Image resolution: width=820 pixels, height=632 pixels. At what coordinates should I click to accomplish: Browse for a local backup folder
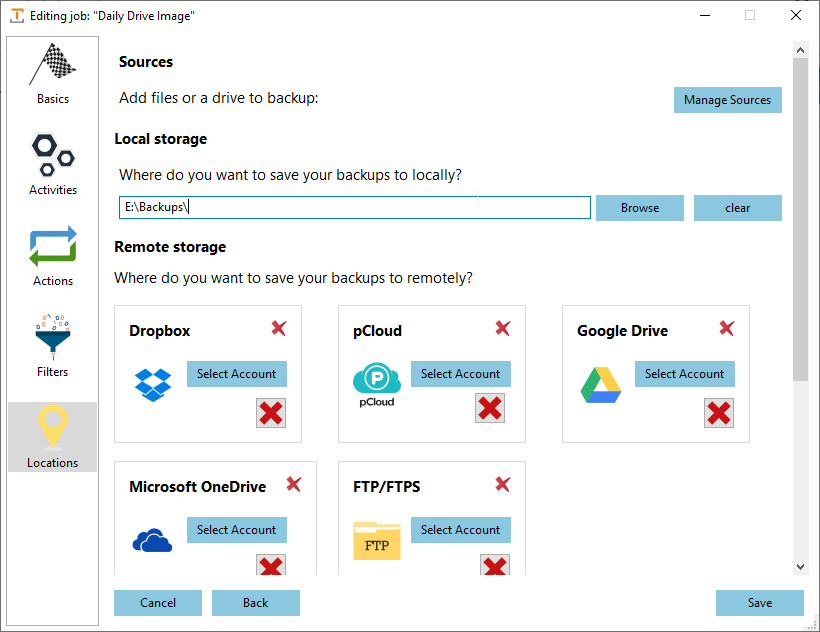pyautogui.click(x=639, y=207)
